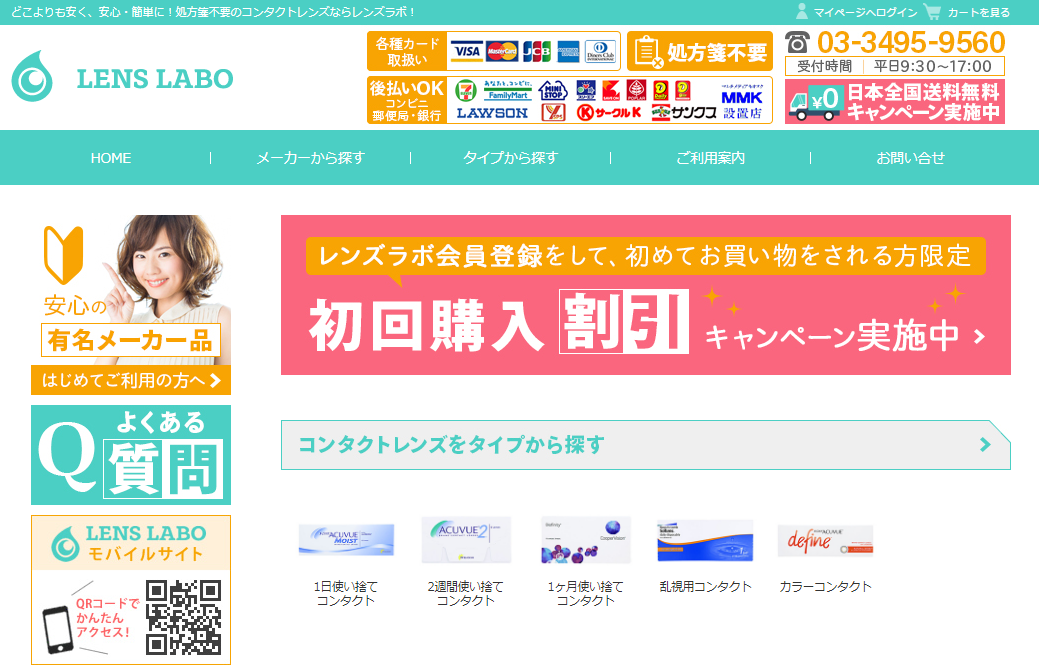Go to ご利用案内 page
The height and width of the screenshot is (671, 1039).
(710, 158)
